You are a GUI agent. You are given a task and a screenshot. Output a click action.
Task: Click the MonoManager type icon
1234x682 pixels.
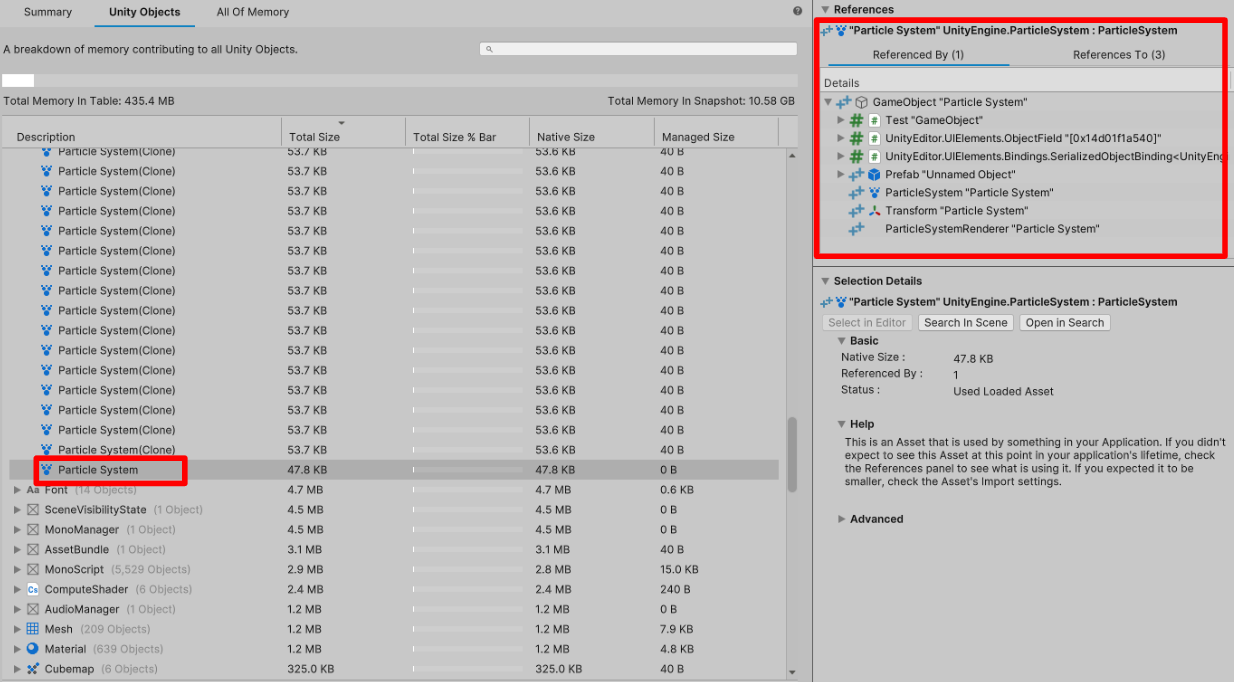pyautogui.click(x=33, y=530)
